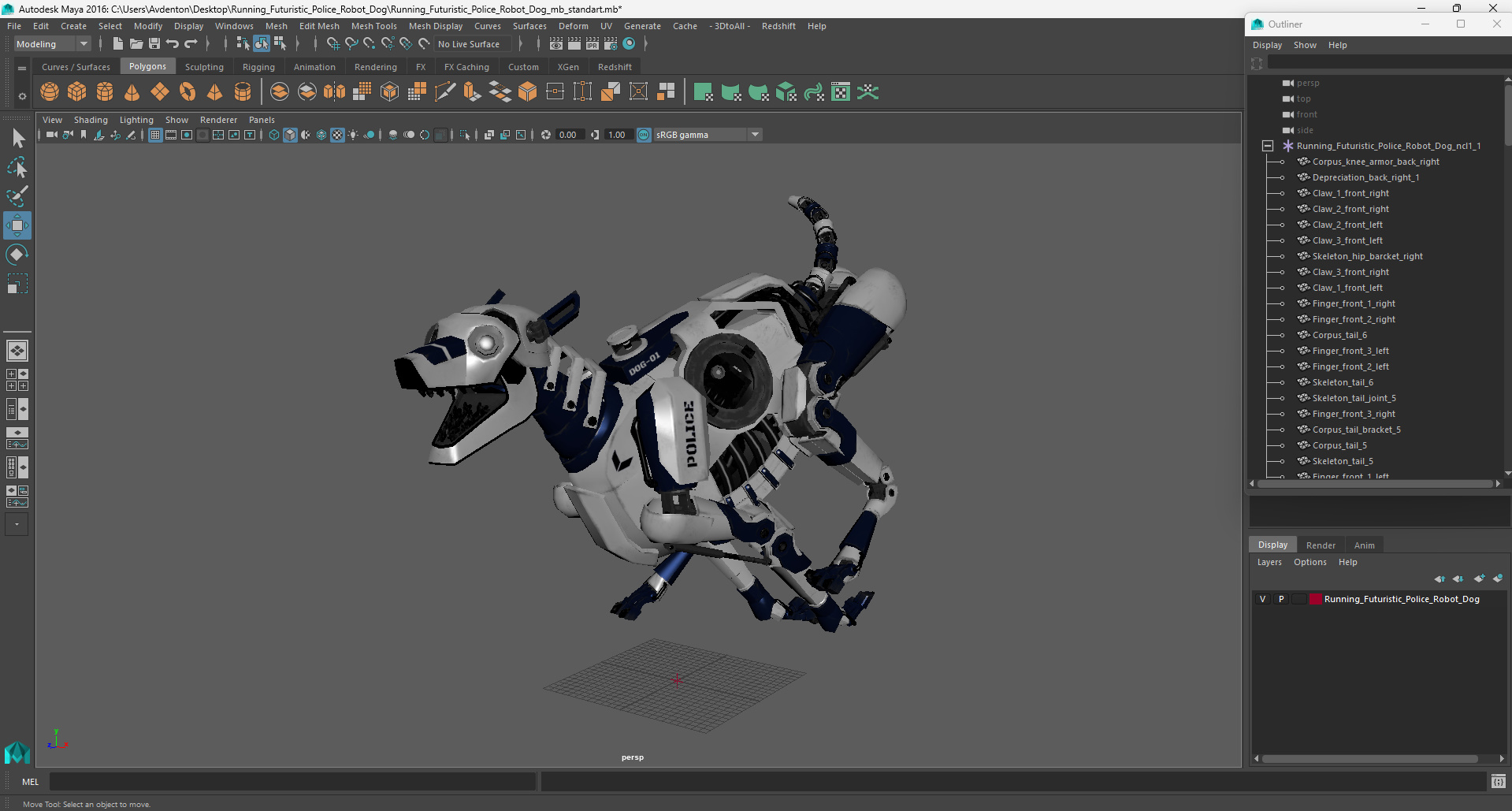Open the Deform menu

coord(574,26)
